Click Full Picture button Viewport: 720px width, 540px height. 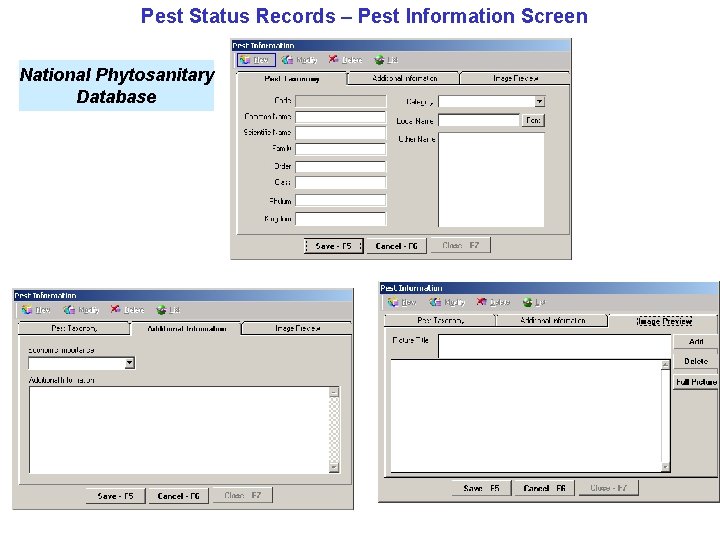[696, 382]
